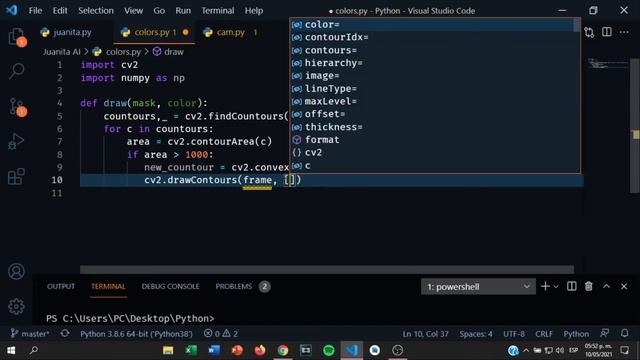
Task: Split the terminal panel
Action: pos(571,287)
